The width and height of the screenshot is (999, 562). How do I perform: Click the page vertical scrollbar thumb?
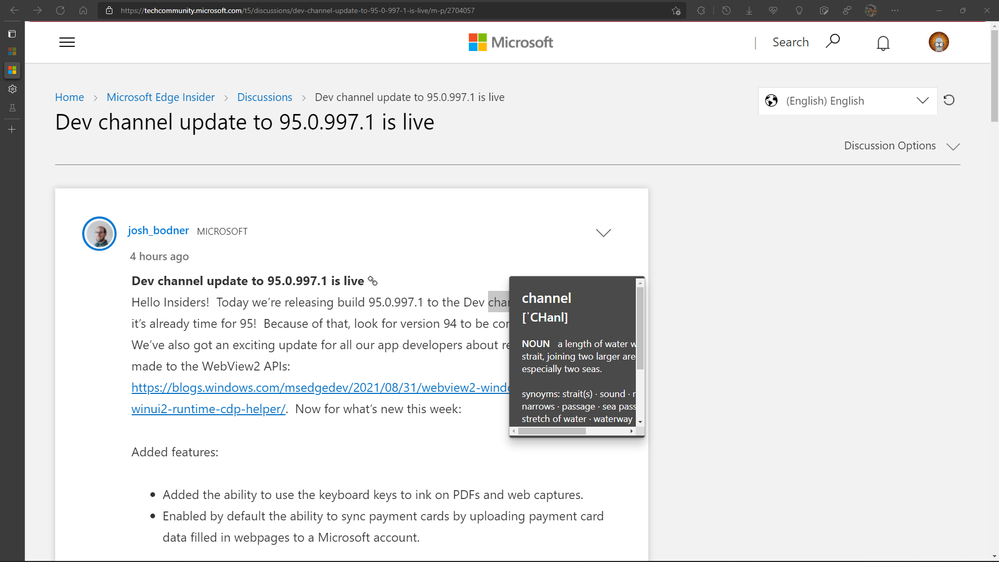pyautogui.click(x=994, y=75)
